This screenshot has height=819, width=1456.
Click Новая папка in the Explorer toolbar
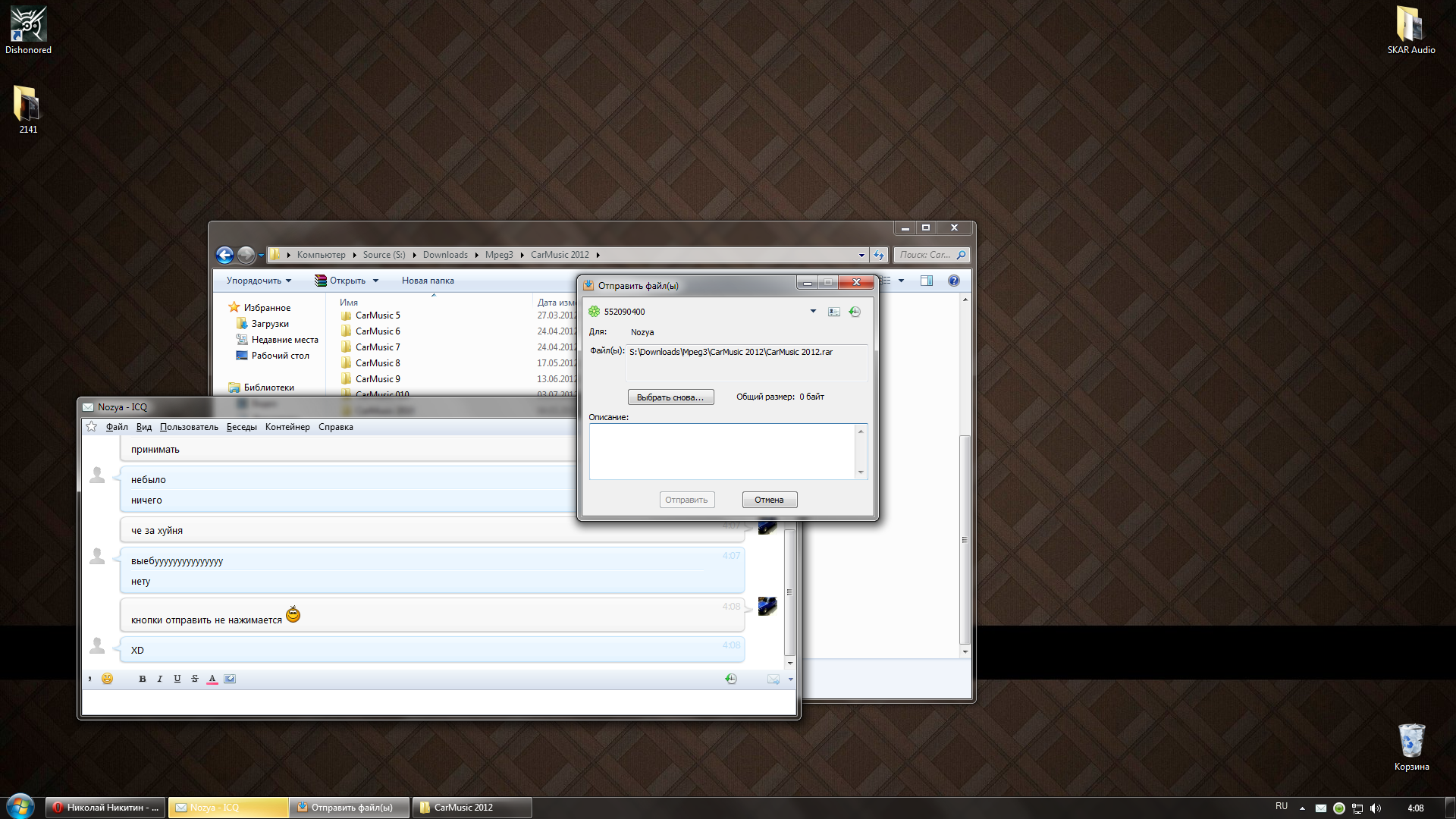(428, 281)
